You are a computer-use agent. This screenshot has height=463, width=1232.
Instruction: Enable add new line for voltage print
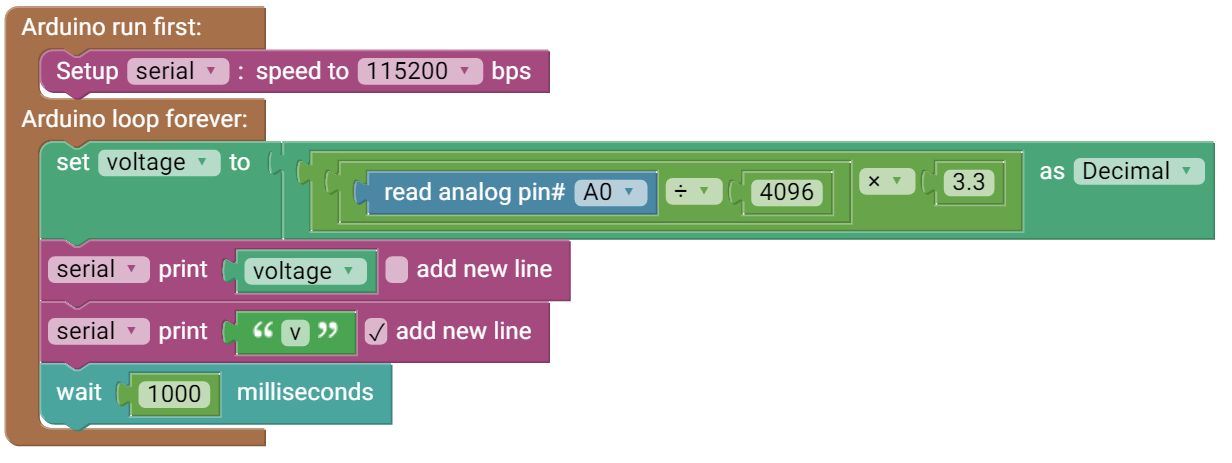click(x=397, y=270)
